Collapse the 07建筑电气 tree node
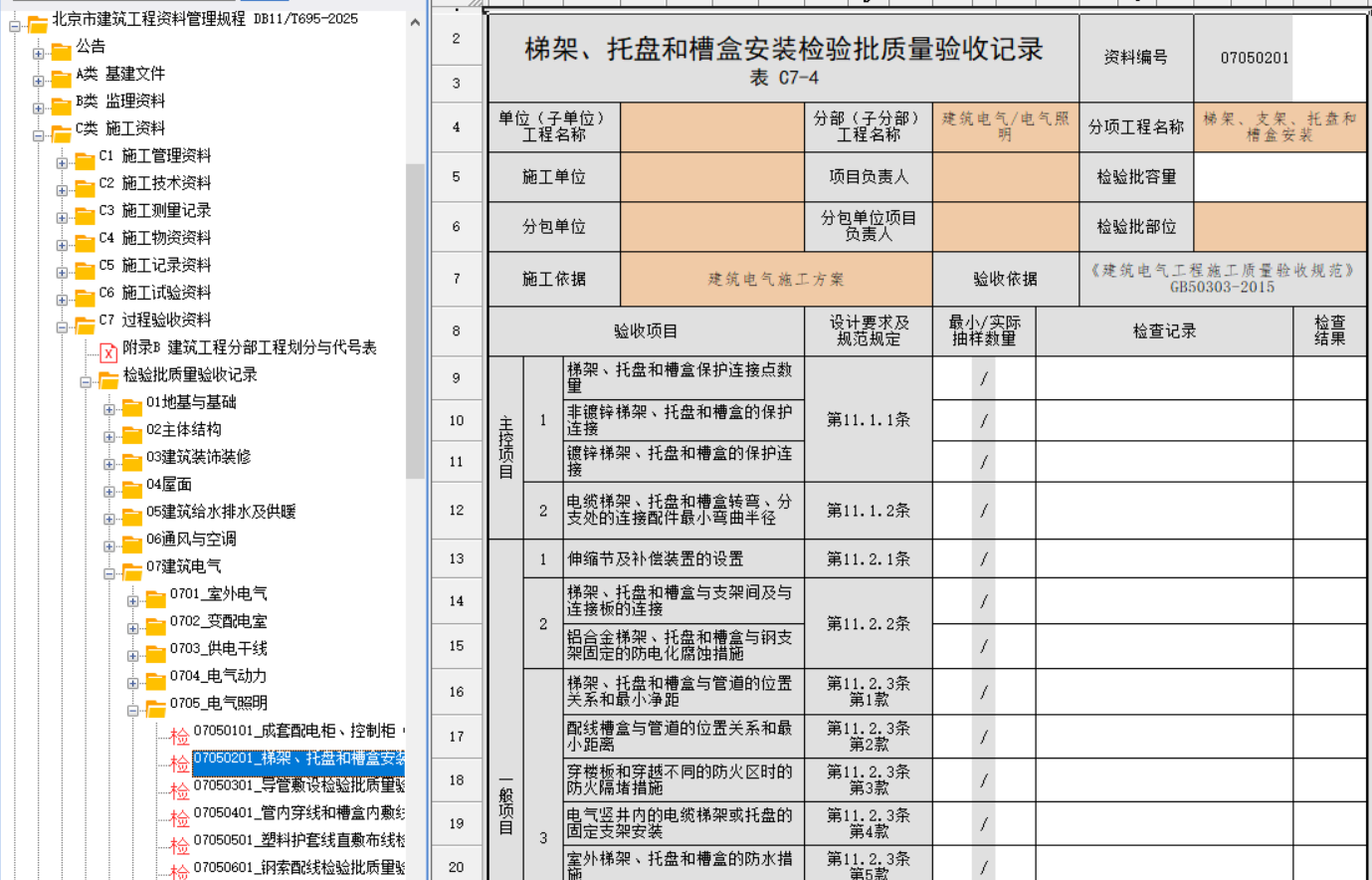Image resolution: width=1372 pixels, height=880 pixels. pyautogui.click(x=109, y=573)
